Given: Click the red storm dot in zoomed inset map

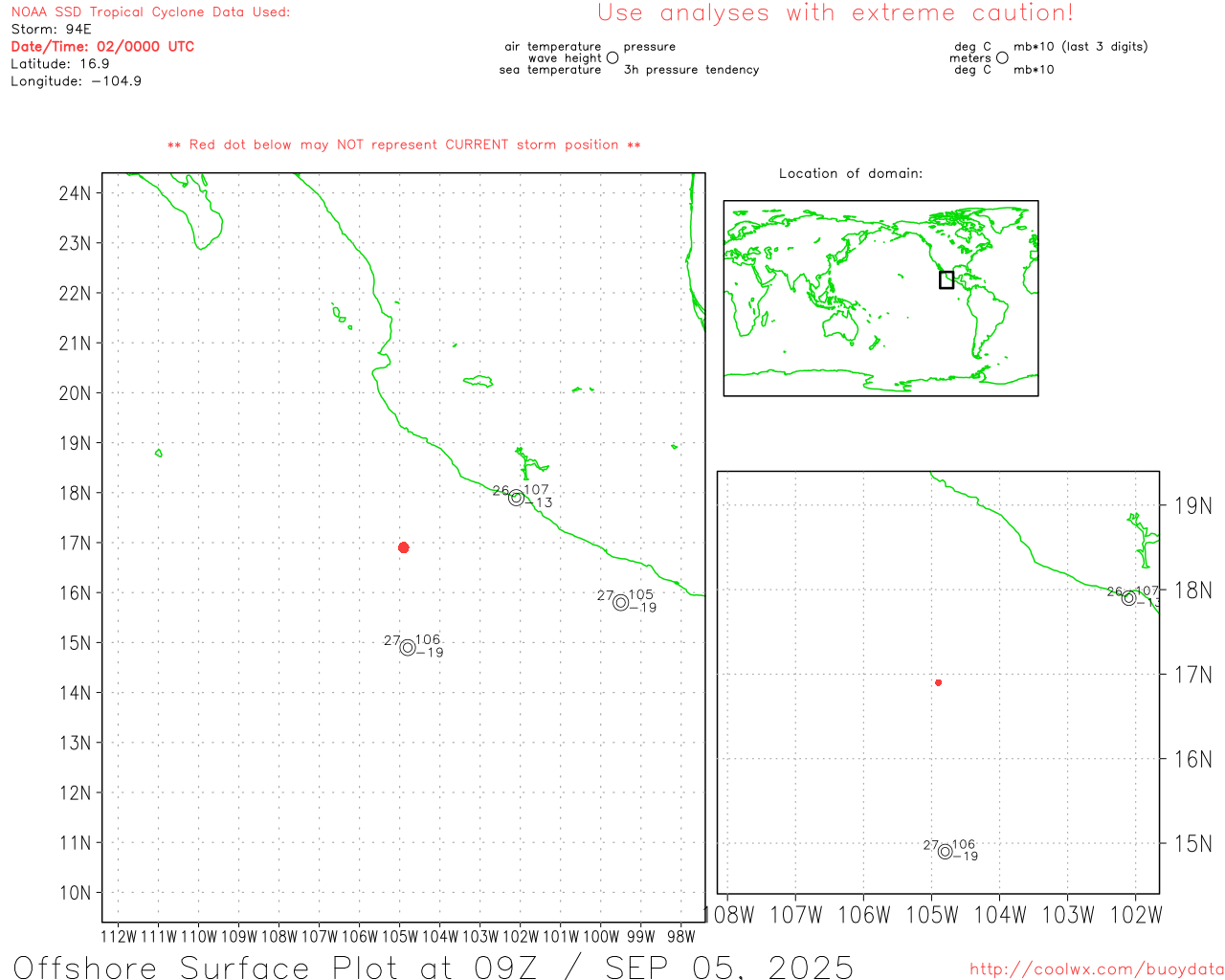Looking at the screenshot, I should pos(938,682).
